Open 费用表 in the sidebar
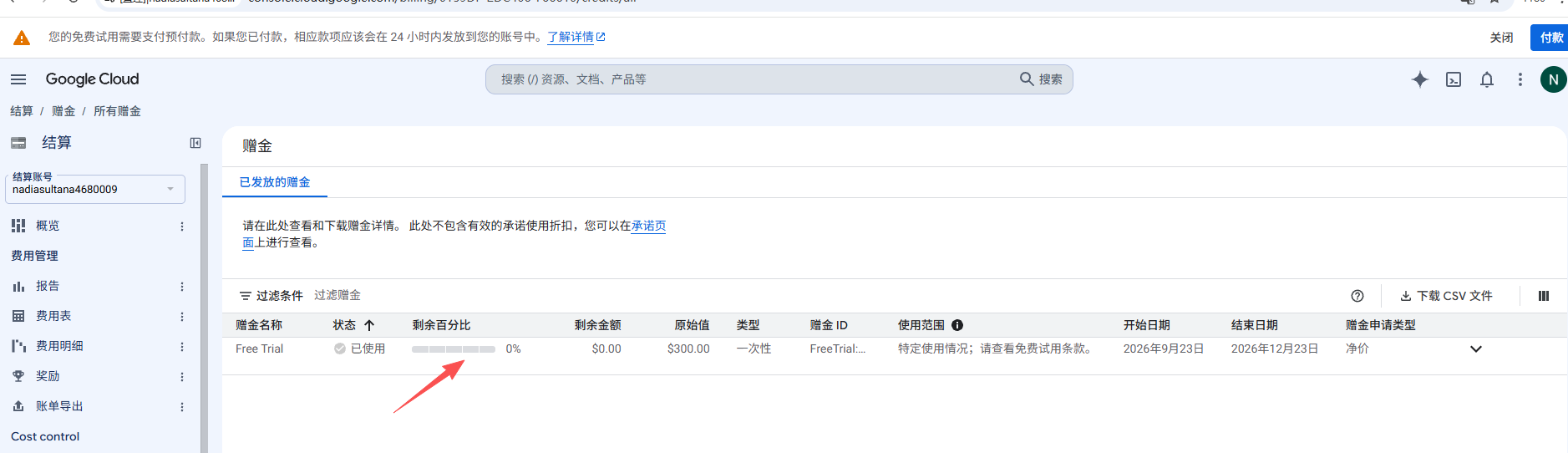The width and height of the screenshot is (1568, 453). 53,316
